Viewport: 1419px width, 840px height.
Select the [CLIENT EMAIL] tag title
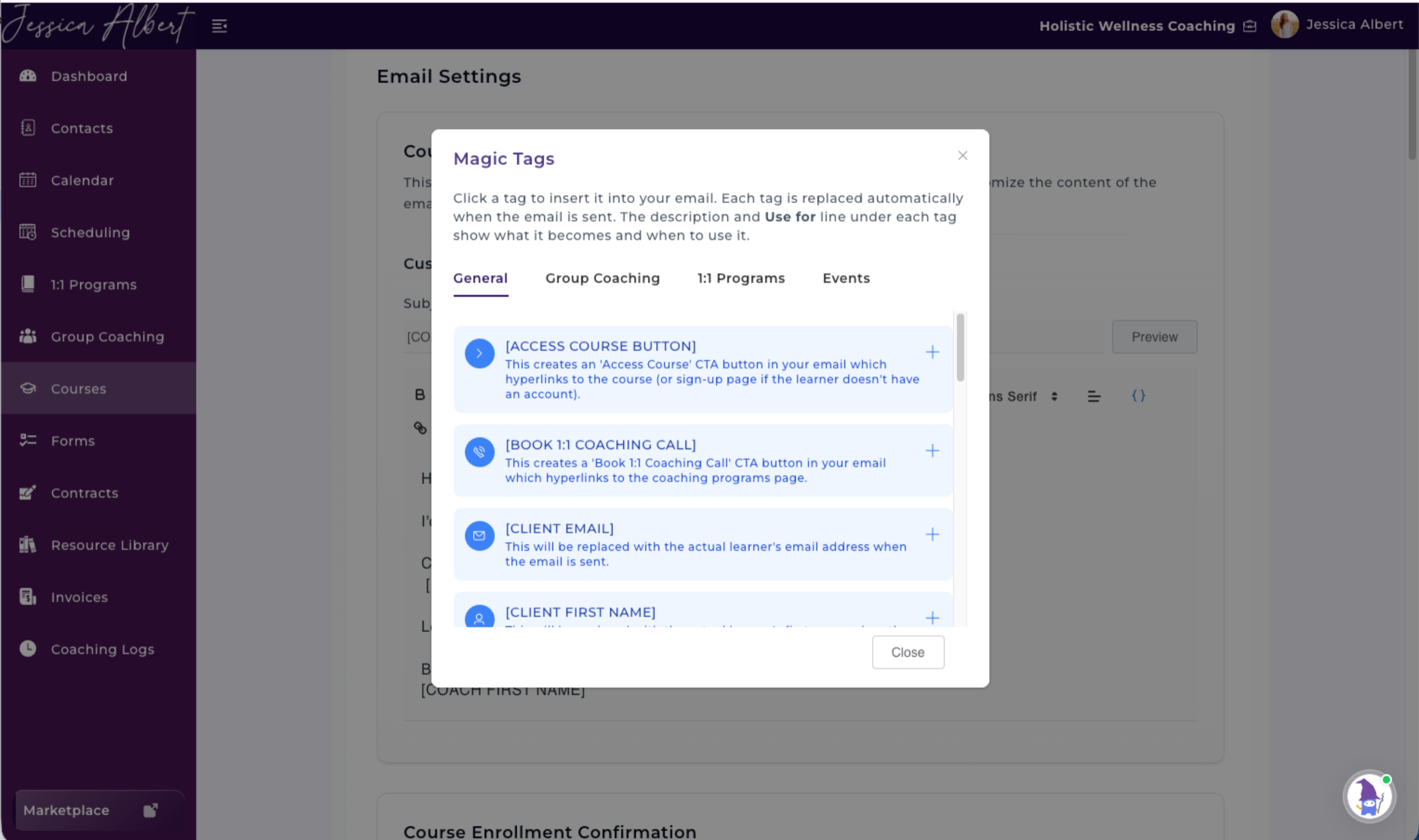[x=559, y=528]
